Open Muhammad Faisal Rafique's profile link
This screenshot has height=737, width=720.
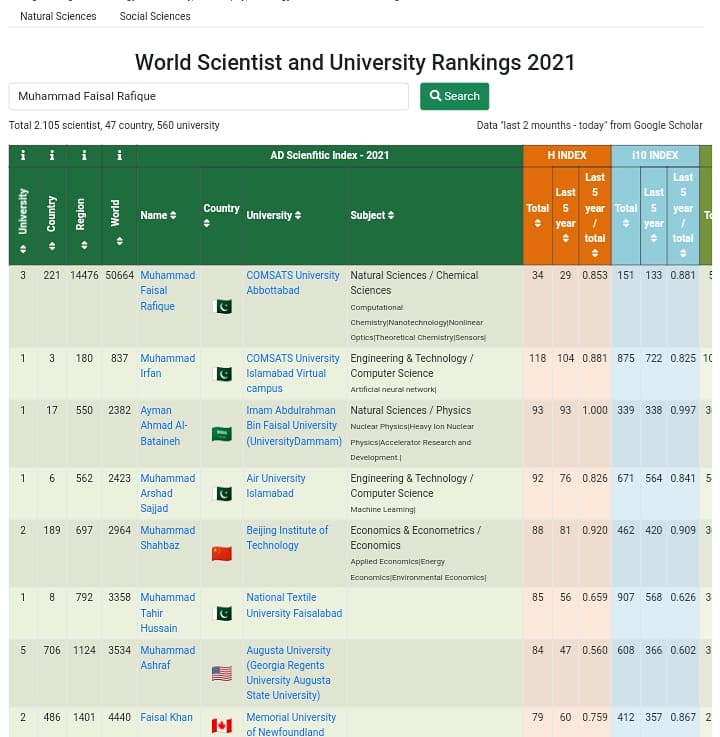tap(167, 290)
